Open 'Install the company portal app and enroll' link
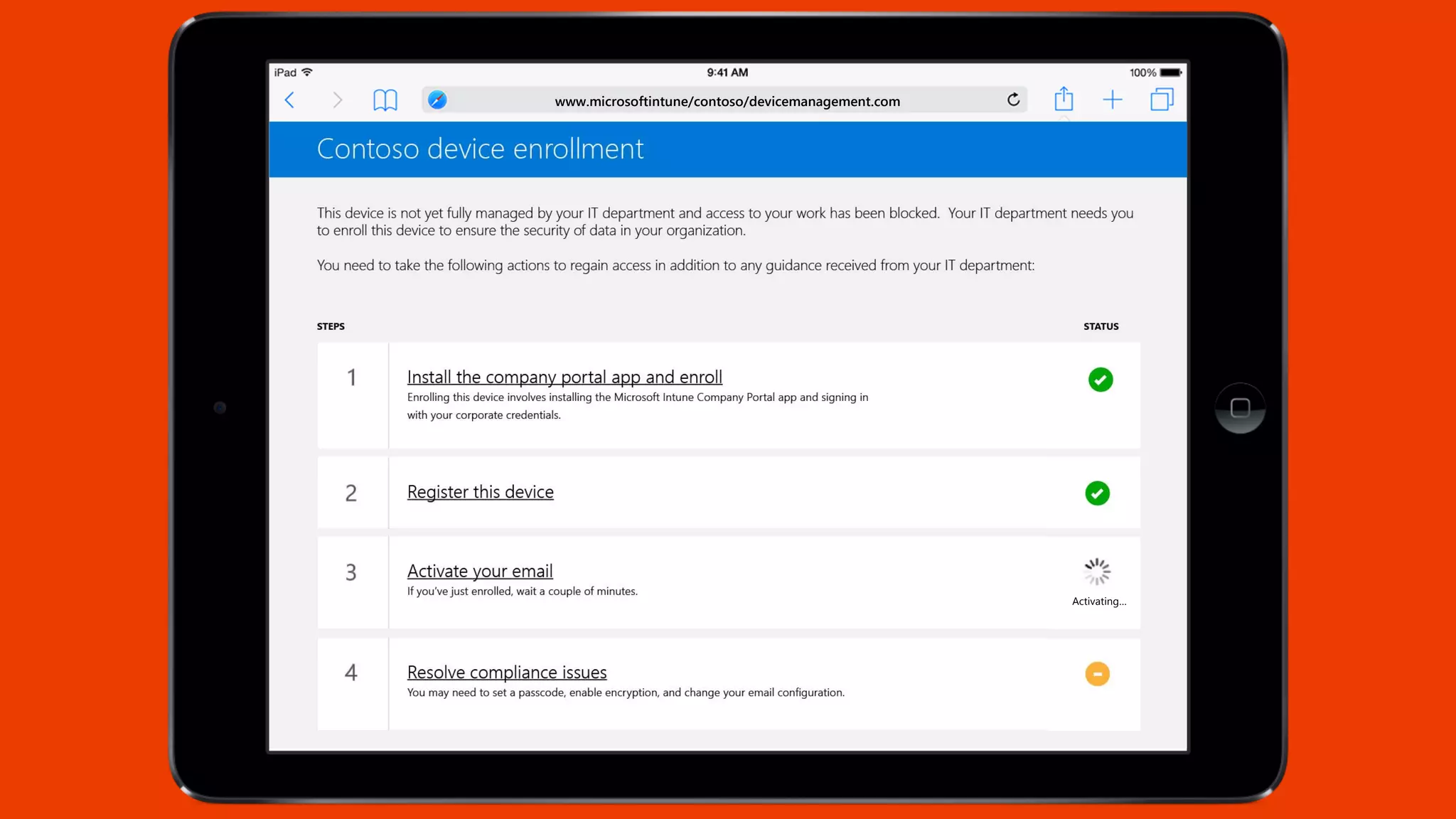 [564, 377]
